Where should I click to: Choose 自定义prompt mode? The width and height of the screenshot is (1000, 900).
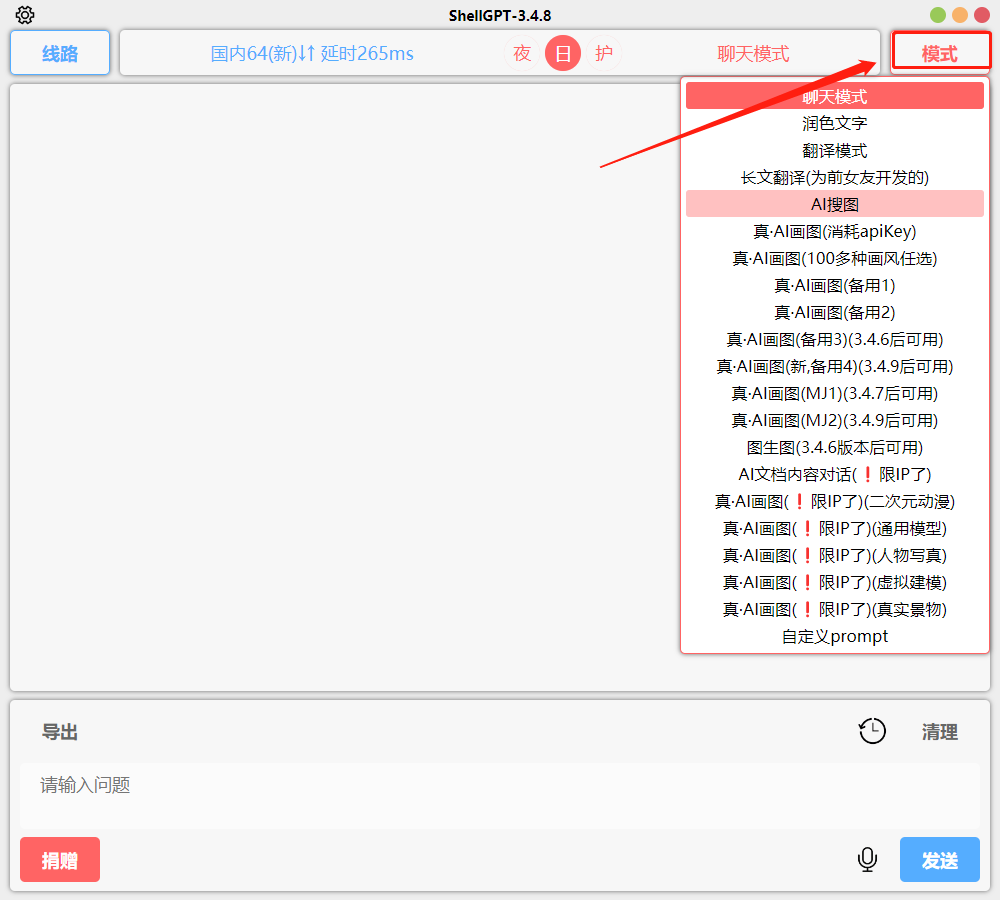[x=835, y=637]
